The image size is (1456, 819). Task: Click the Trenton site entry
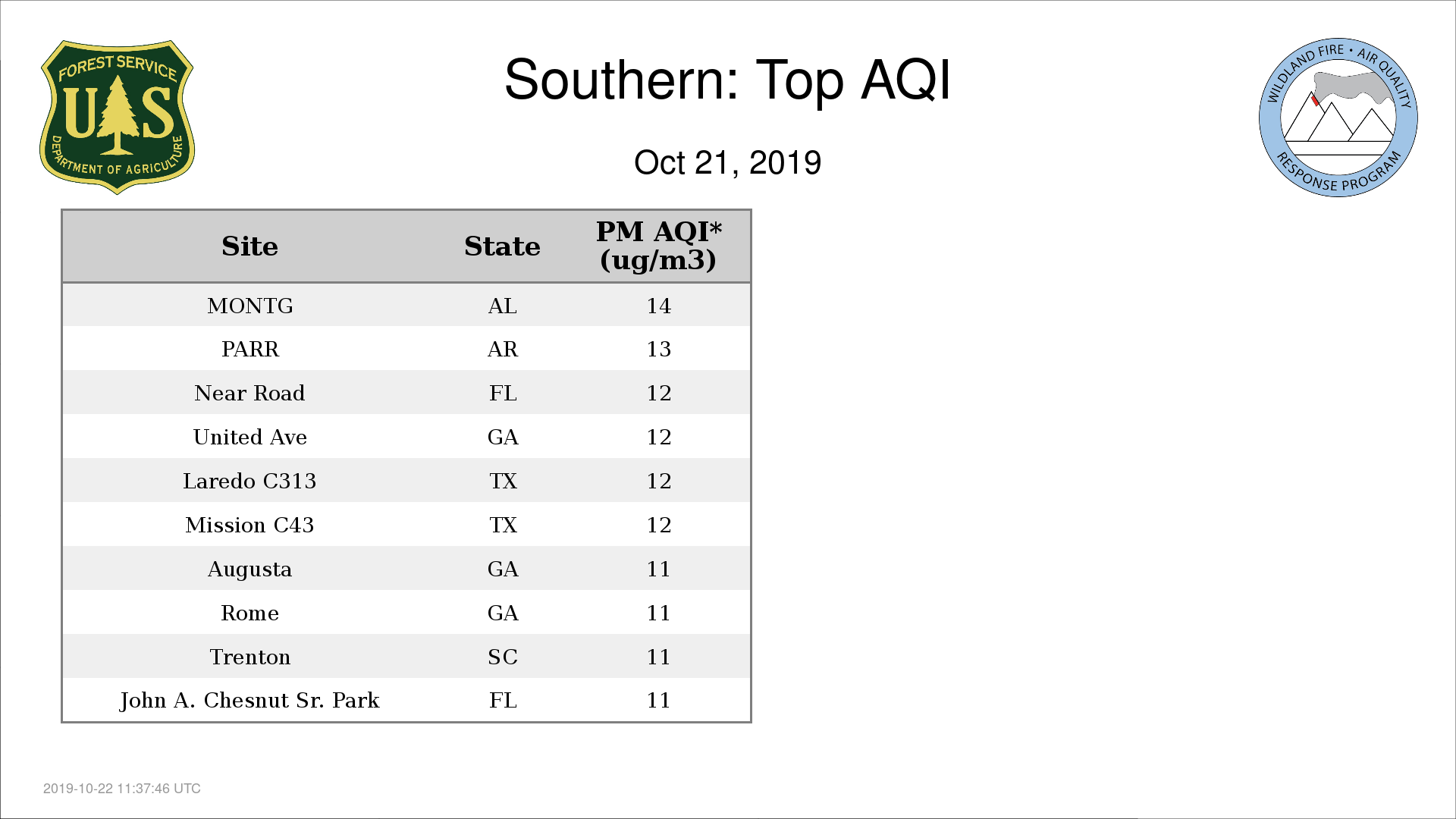[x=249, y=657]
